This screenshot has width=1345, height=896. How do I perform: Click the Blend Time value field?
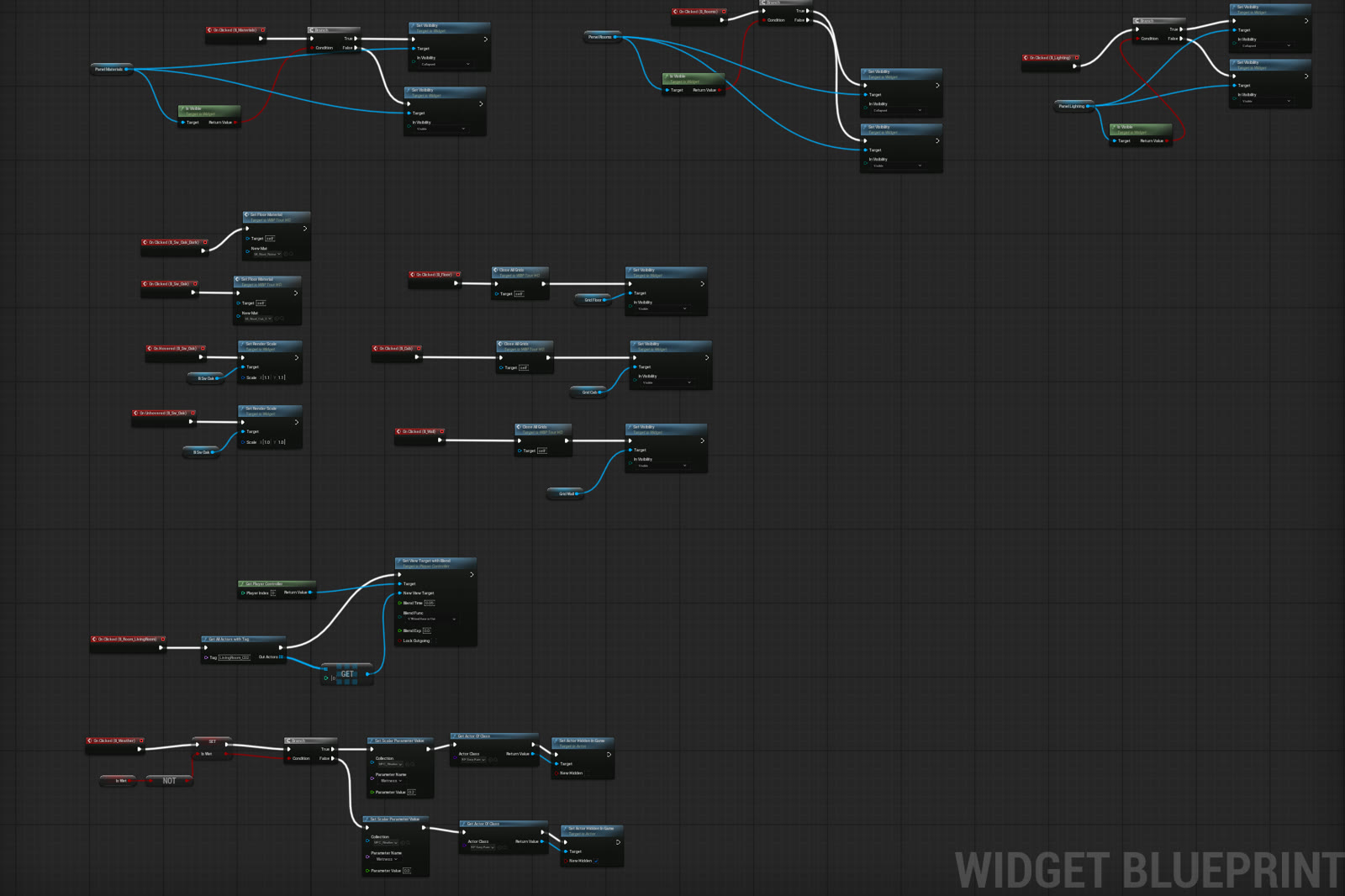point(430,603)
